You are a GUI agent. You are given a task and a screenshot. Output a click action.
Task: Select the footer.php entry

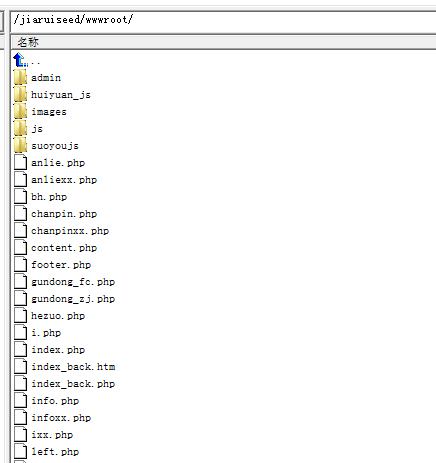click(61, 265)
